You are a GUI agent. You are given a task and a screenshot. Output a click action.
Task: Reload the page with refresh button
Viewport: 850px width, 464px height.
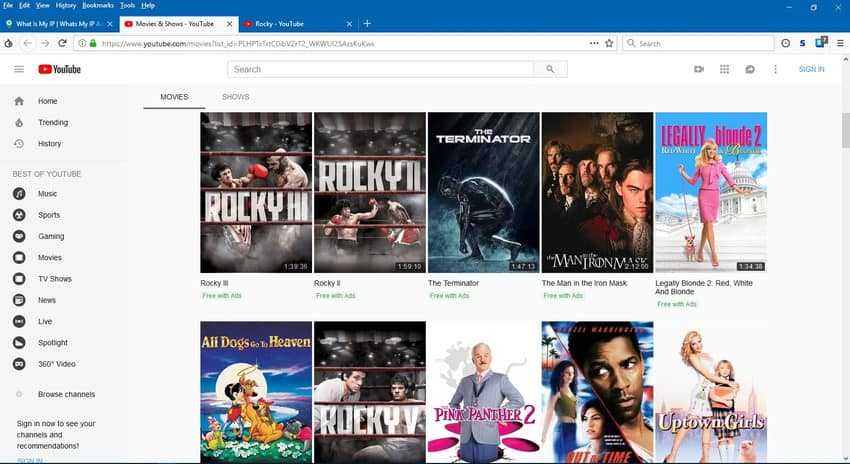coord(62,43)
